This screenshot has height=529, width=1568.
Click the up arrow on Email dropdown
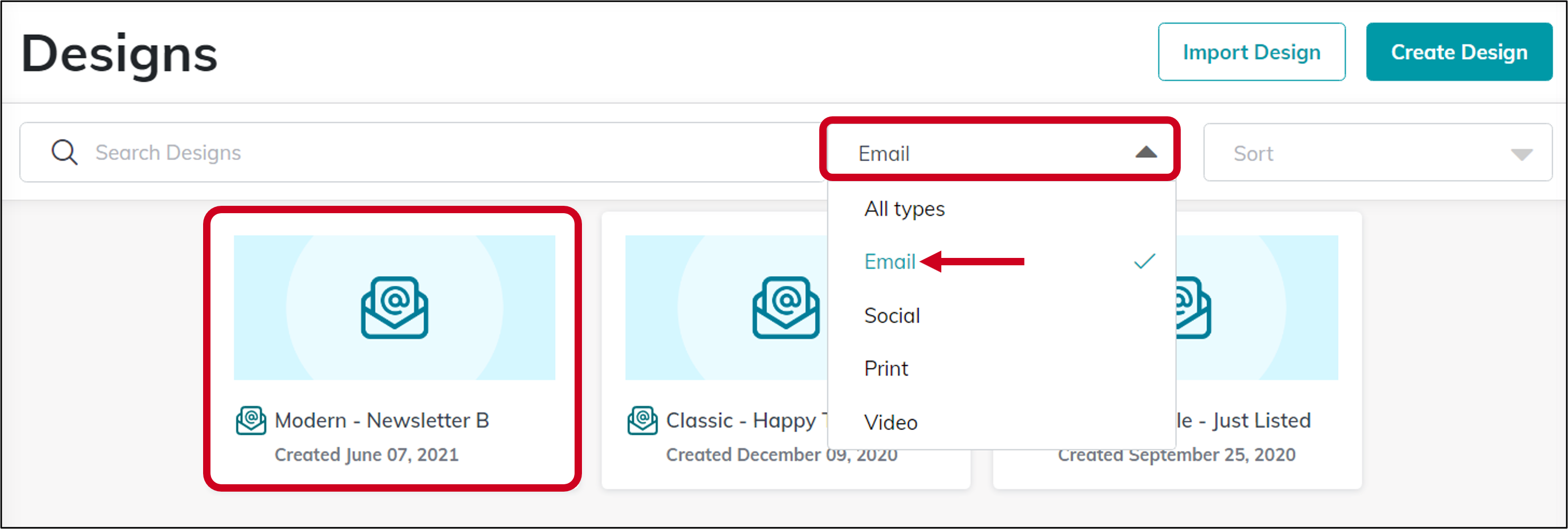(1145, 152)
